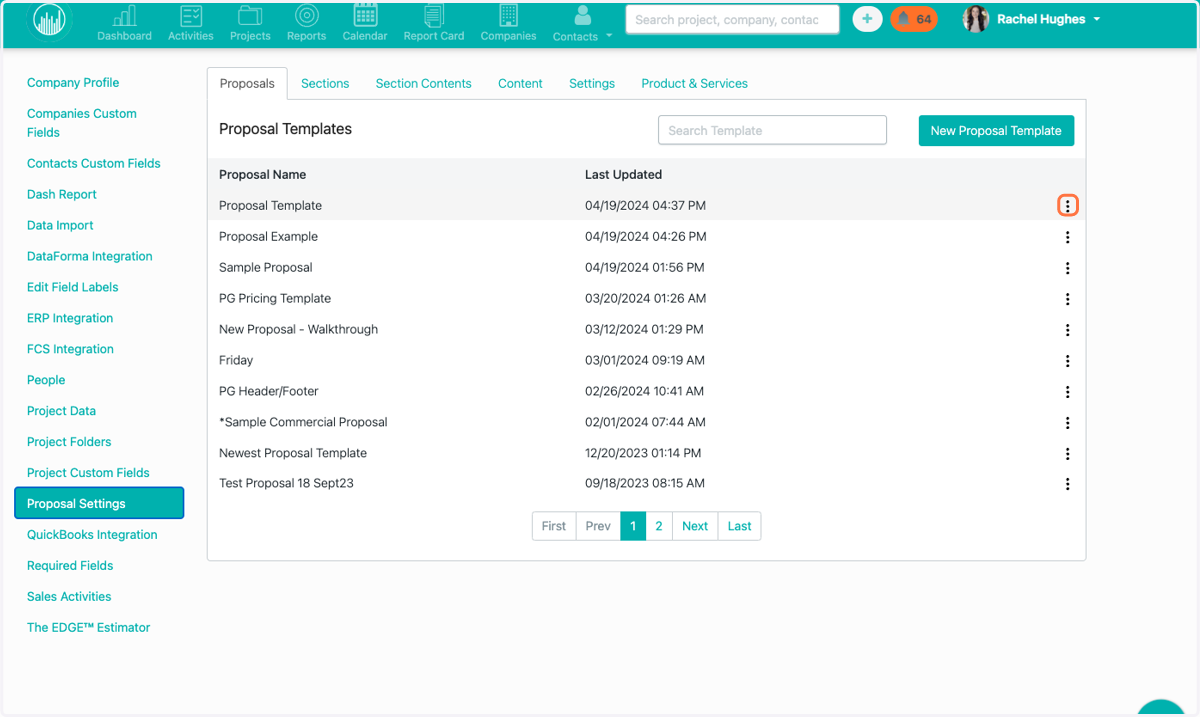The image size is (1200, 717).
Task: Switch to the Proposals tab
Action: pyautogui.click(x=247, y=83)
